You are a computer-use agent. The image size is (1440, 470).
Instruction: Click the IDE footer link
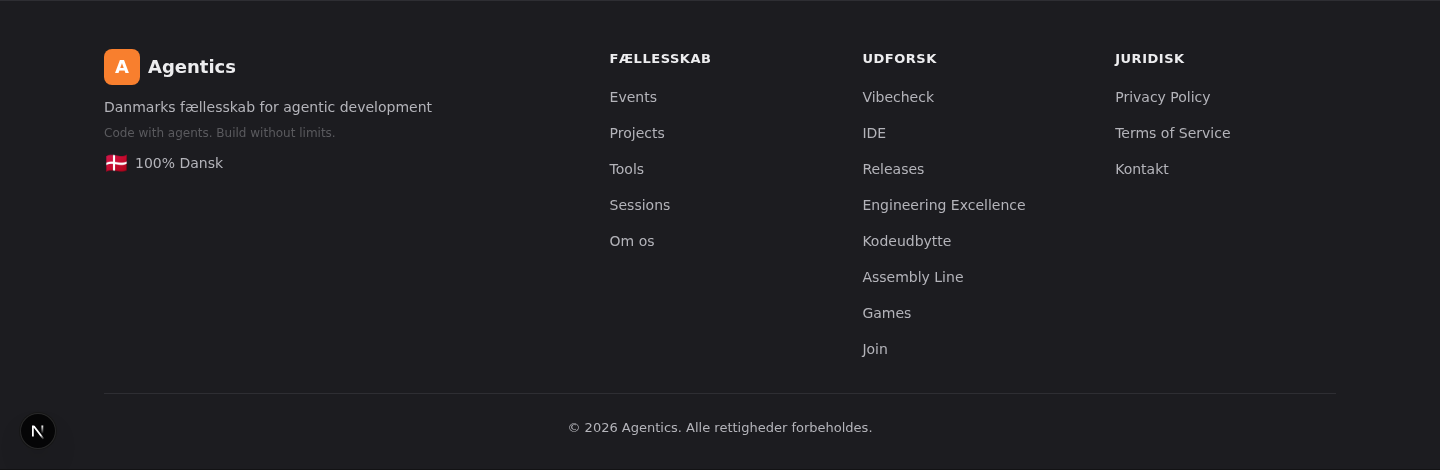coord(874,133)
